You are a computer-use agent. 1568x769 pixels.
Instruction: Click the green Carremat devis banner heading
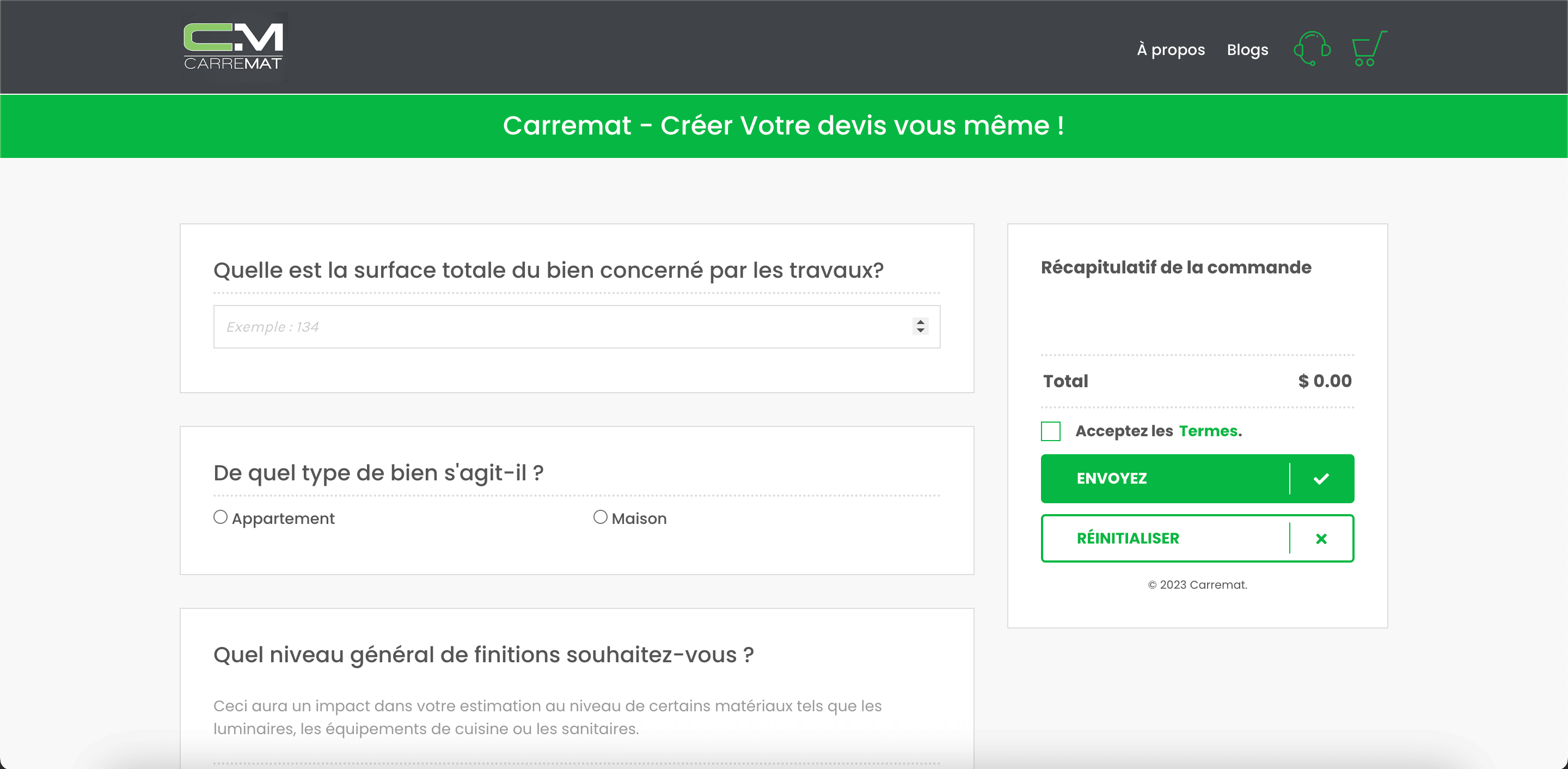click(x=784, y=125)
